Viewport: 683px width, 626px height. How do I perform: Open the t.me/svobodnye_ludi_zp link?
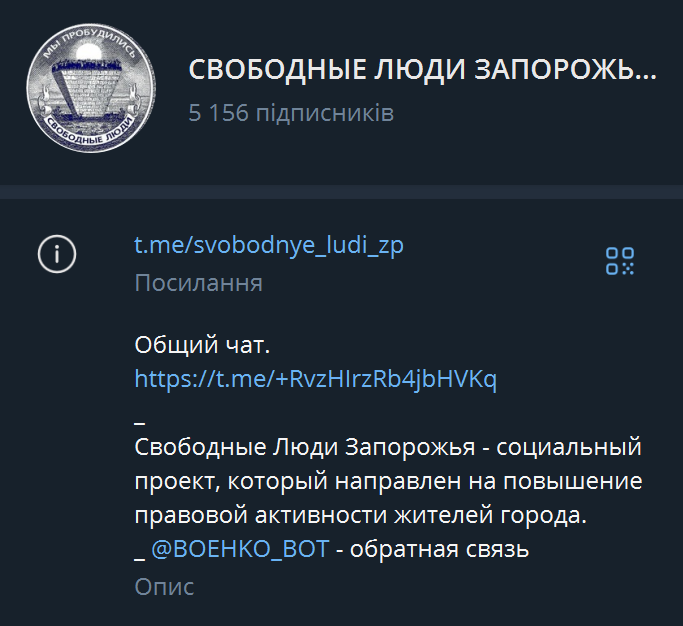(x=269, y=245)
